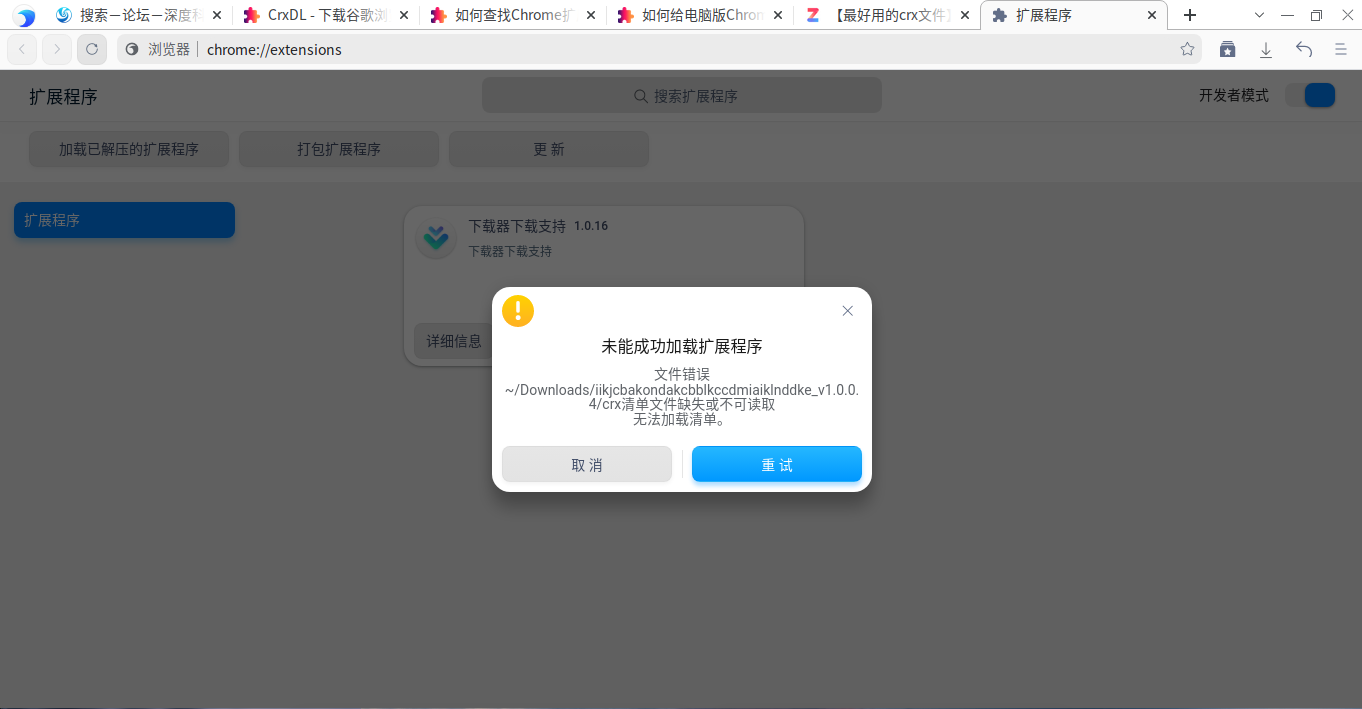The height and width of the screenshot is (709, 1362).
Task: Open the tab list dropdown chevron
Action: coord(1259,15)
